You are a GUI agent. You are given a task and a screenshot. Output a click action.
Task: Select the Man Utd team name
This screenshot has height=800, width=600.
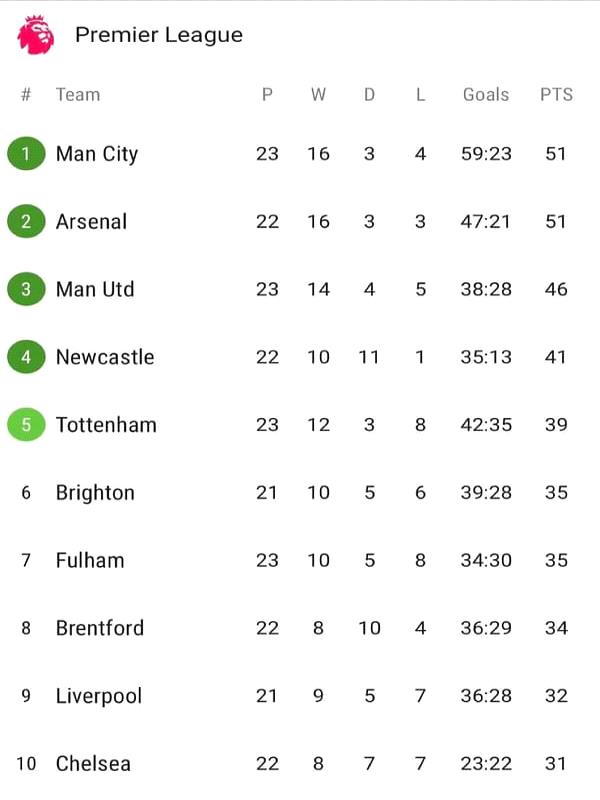point(95,289)
